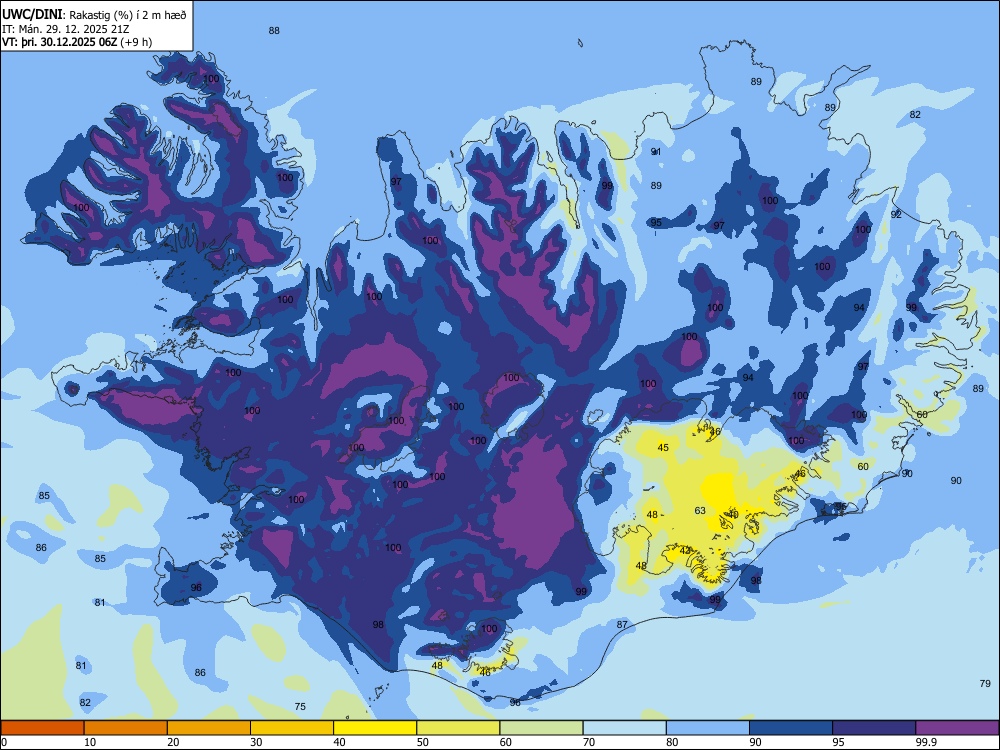This screenshot has height=750, width=1000.
Task: Click the 0–10% dark orange legend swatch
Action: (x=42, y=728)
